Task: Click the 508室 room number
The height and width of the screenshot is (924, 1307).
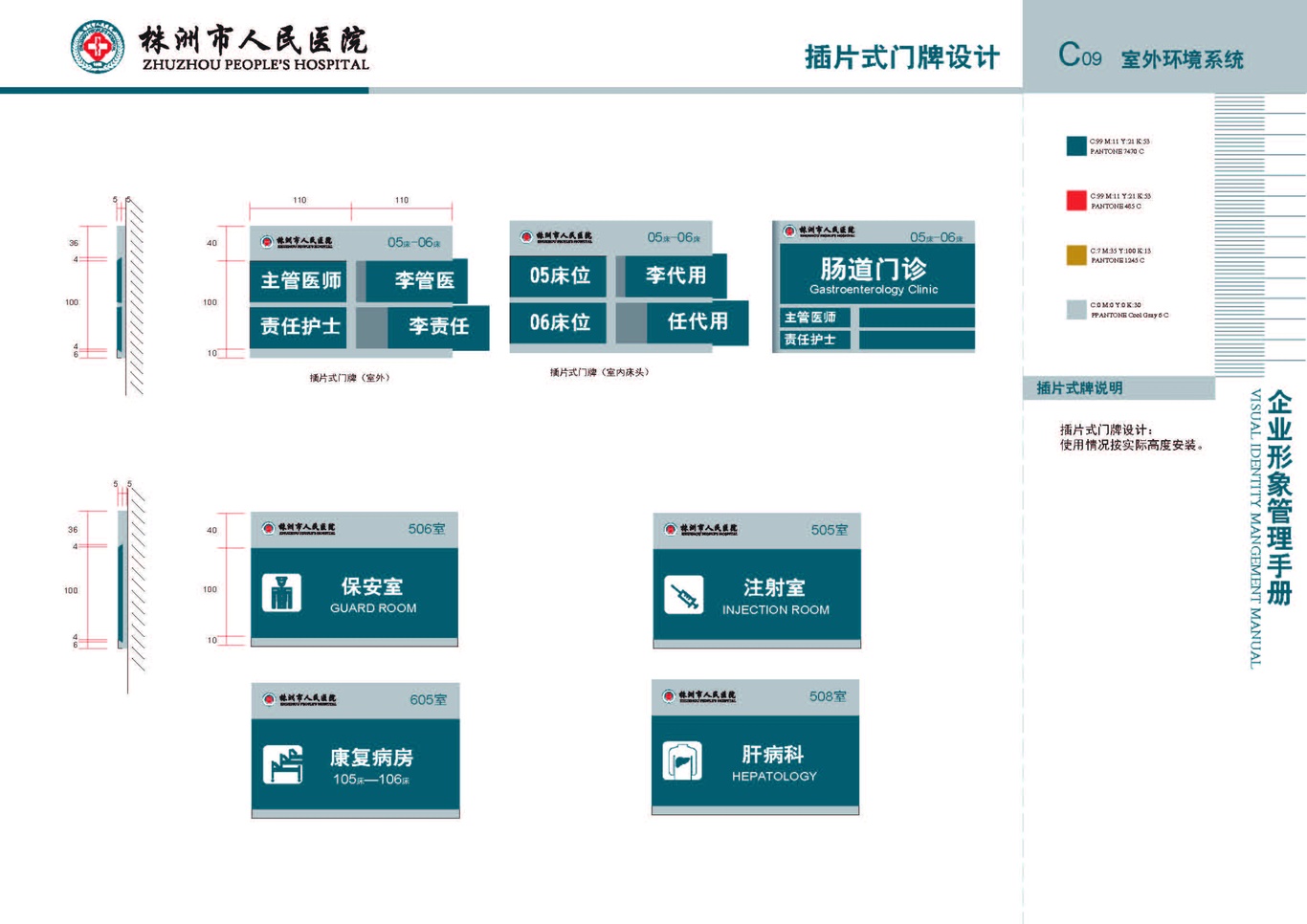Action: point(828,697)
